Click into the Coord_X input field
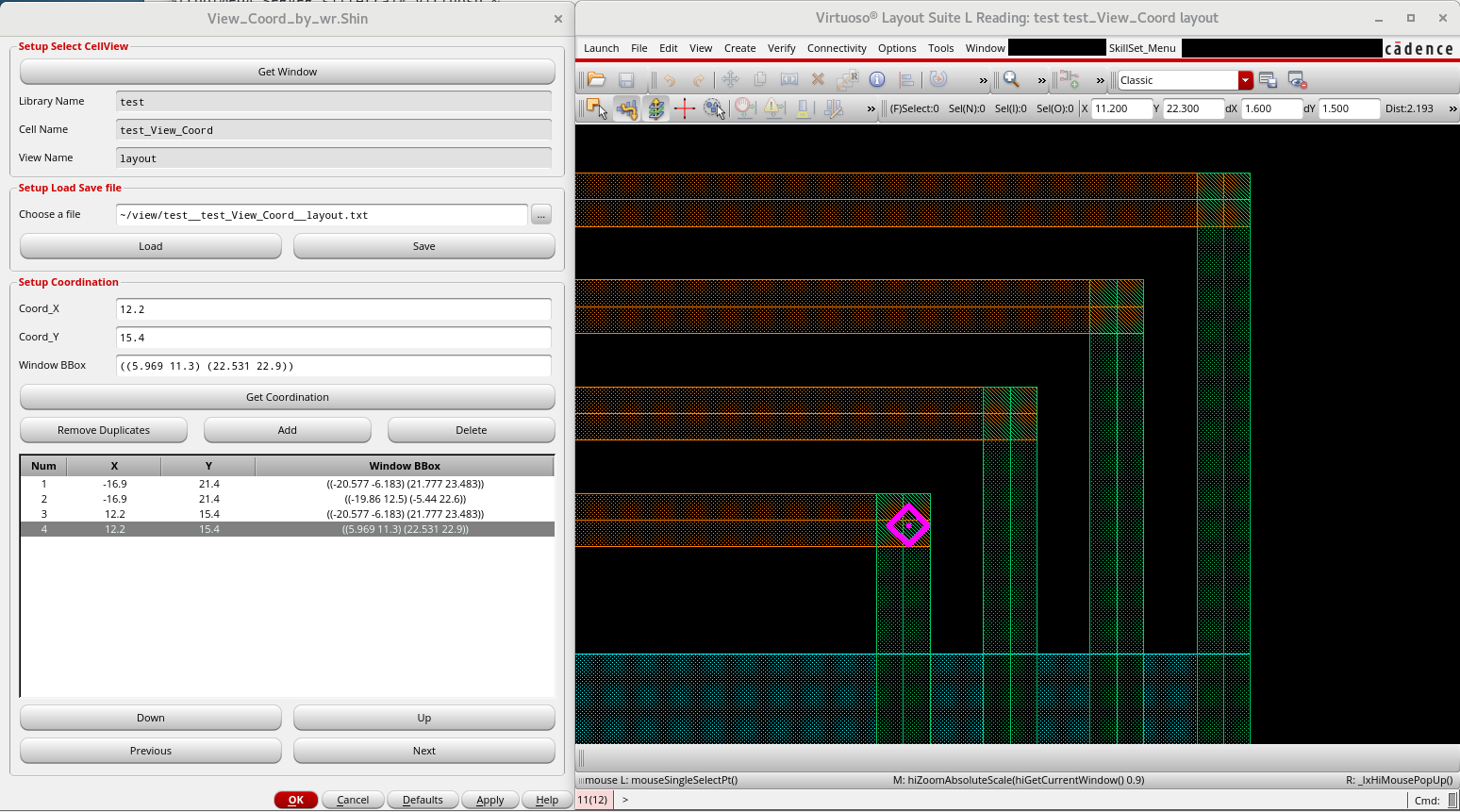 coord(334,309)
